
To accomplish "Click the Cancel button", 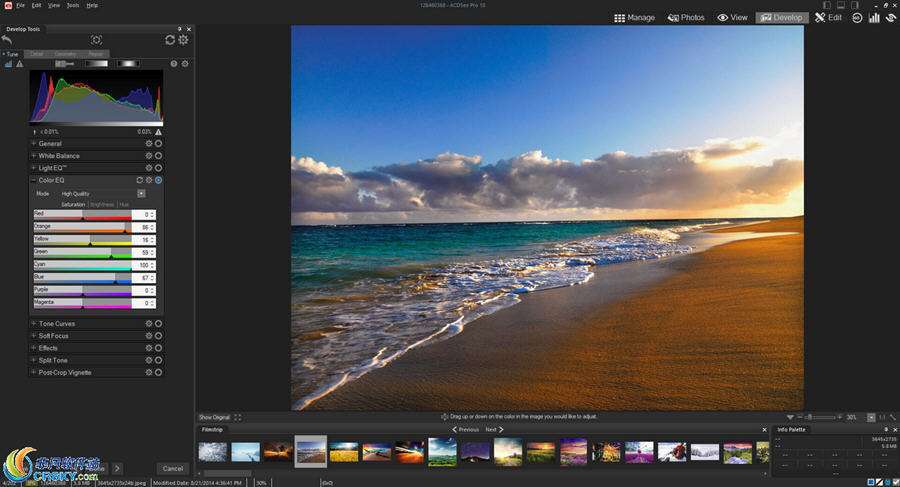I will 172,468.
